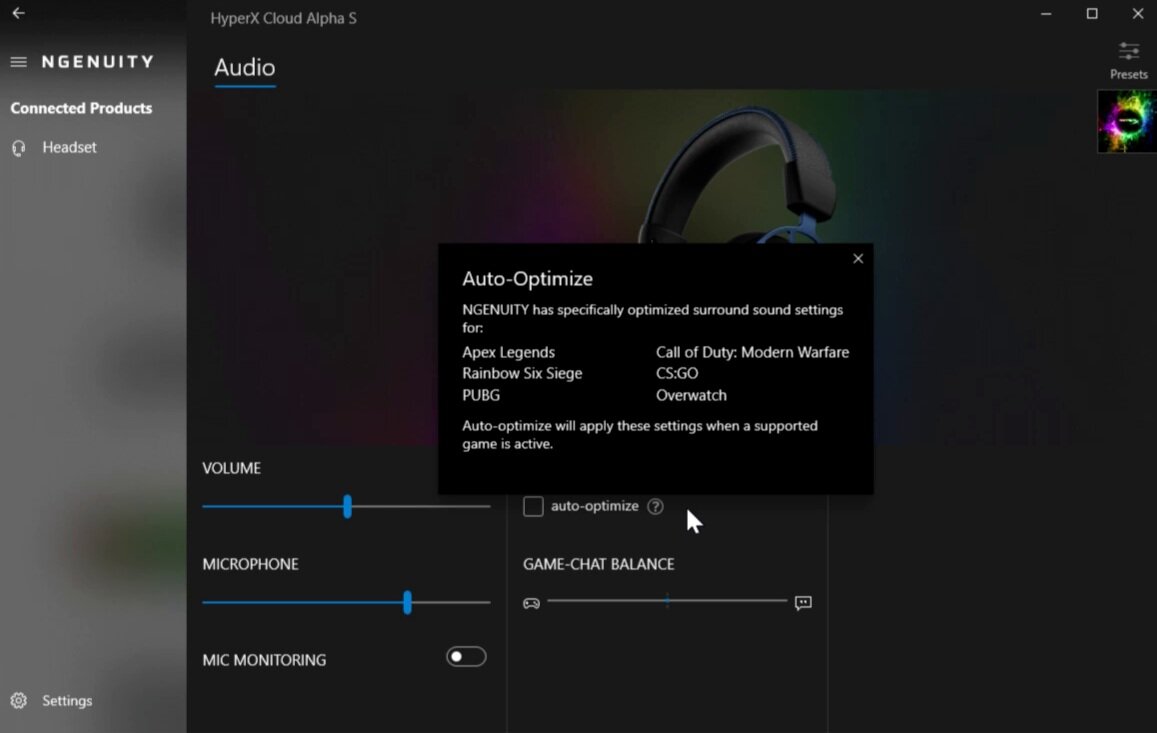Open Settings via the gear icon
Screen dimensions: 1157x733
tap(19, 701)
